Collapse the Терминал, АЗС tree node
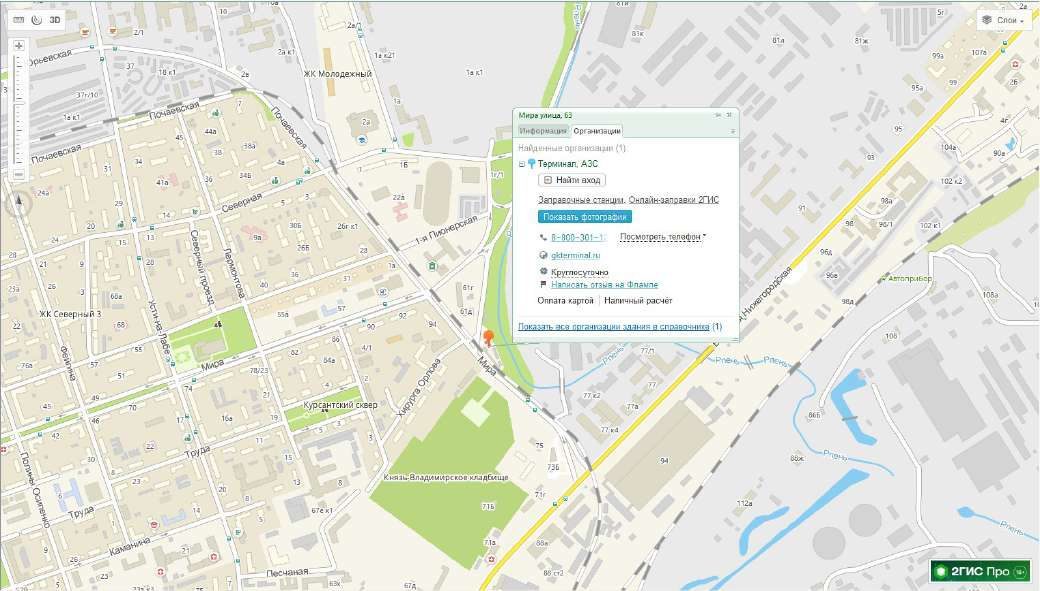Viewport: 1040px width, 591px height. click(522, 164)
